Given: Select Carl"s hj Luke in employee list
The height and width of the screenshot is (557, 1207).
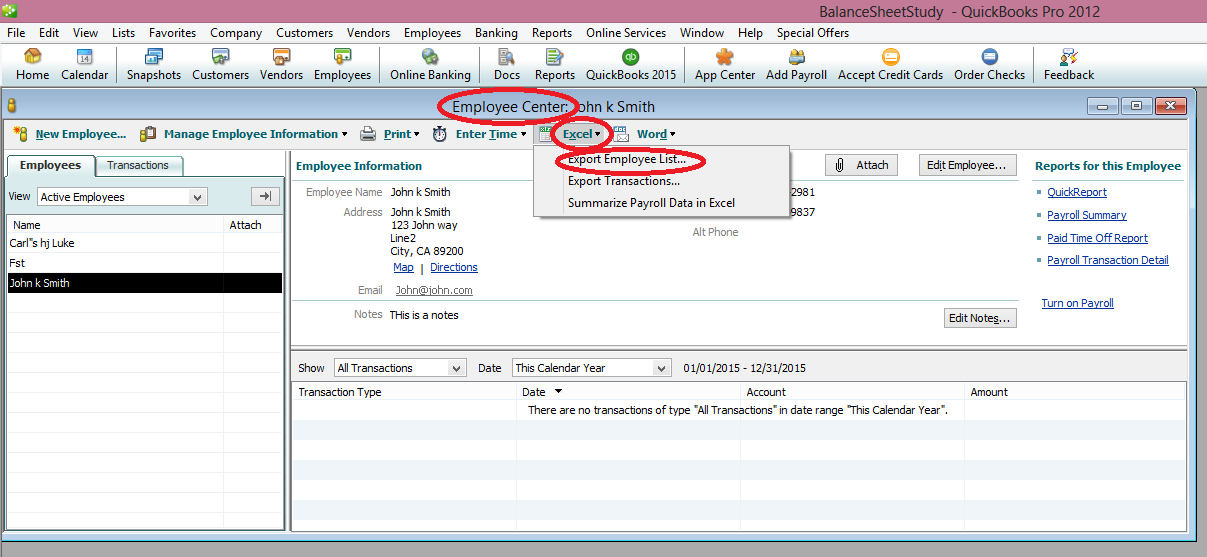Looking at the screenshot, I should pyautogui.click(x=42, y=243).
